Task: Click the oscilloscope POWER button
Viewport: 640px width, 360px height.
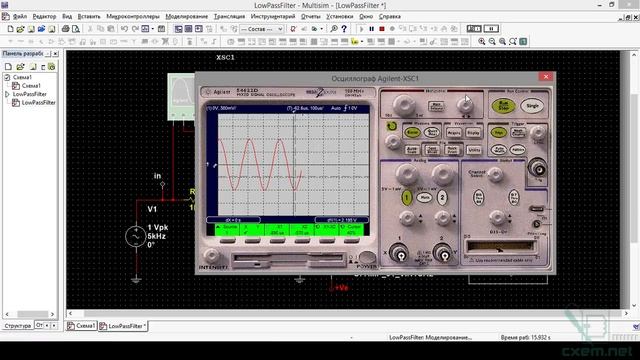Action: pyautogui.click(x=367, y=257)
